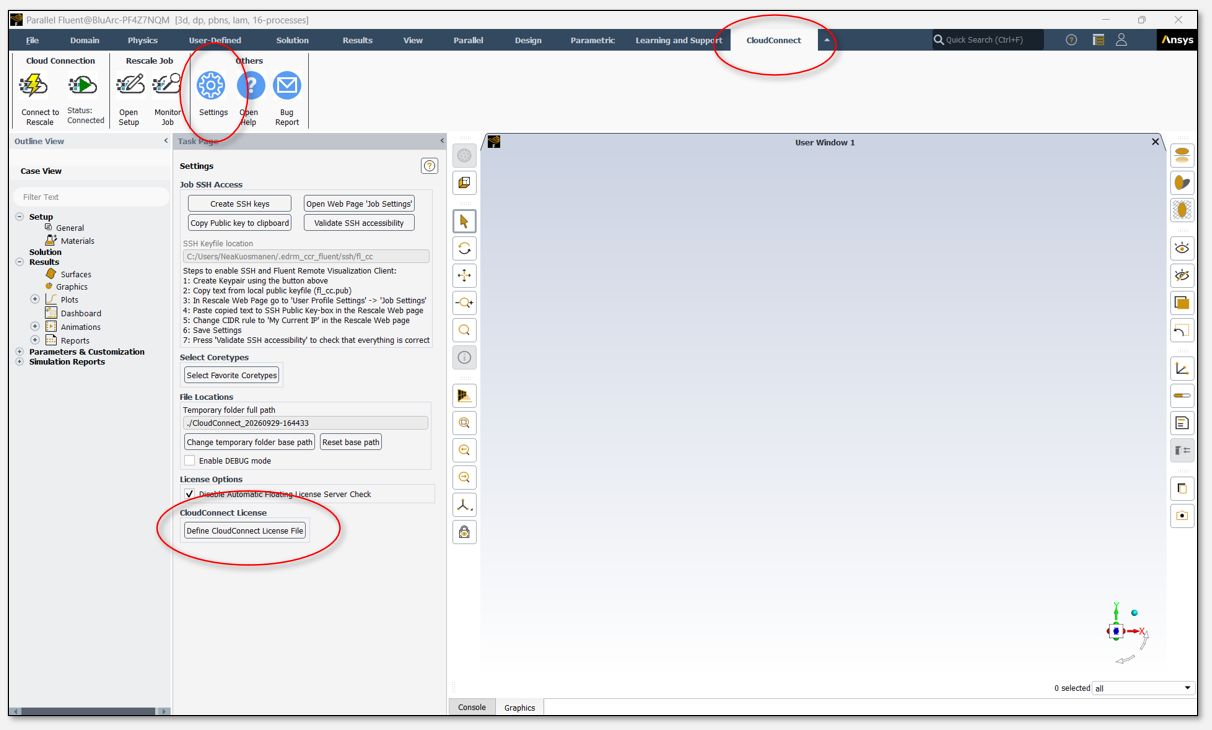Select Dashboard in the outline tree
The image size is (1212, 730).
pos(80,313)
